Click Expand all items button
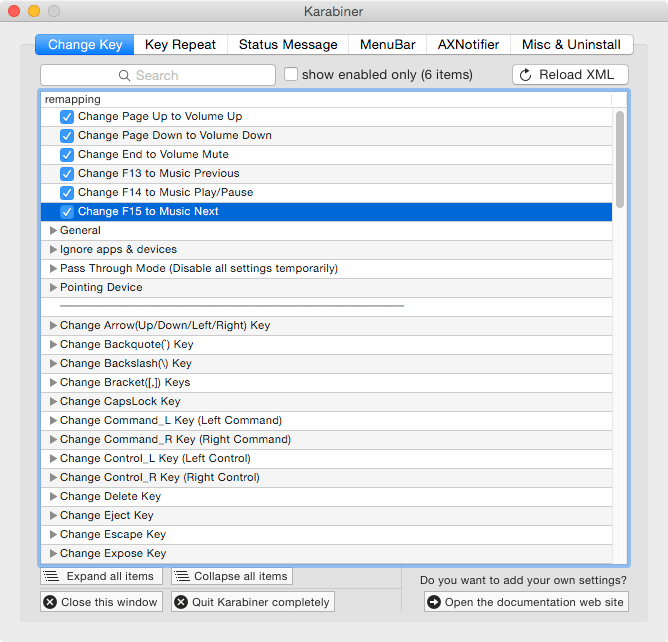Screen dimensions: 668x642 (101, 576)
